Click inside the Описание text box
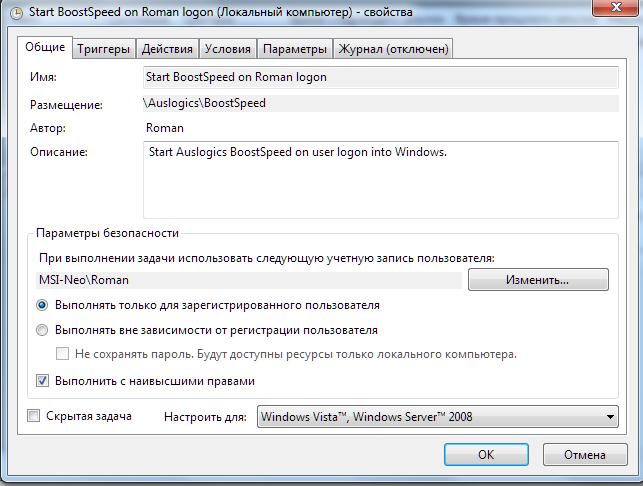 pyautogui.click(x=381, y=180)
